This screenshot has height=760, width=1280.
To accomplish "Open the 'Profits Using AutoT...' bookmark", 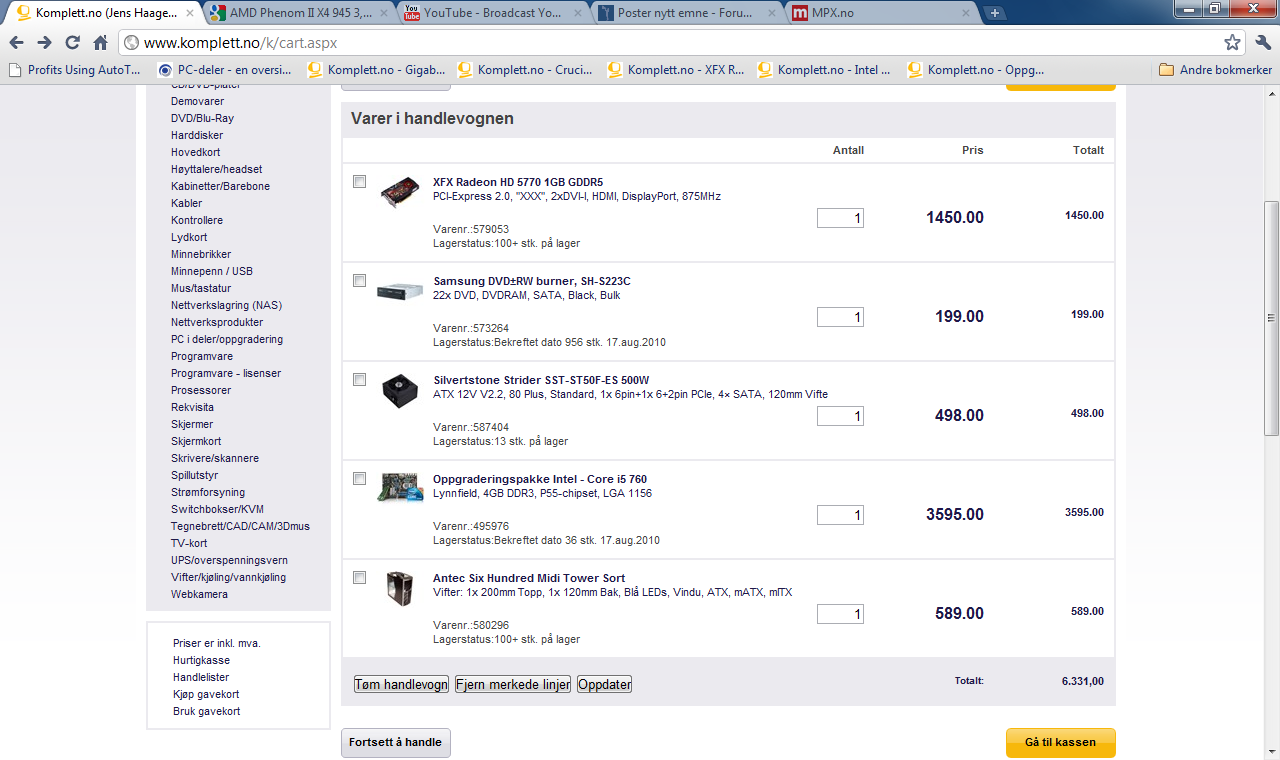I will click(x=75, y=70).
